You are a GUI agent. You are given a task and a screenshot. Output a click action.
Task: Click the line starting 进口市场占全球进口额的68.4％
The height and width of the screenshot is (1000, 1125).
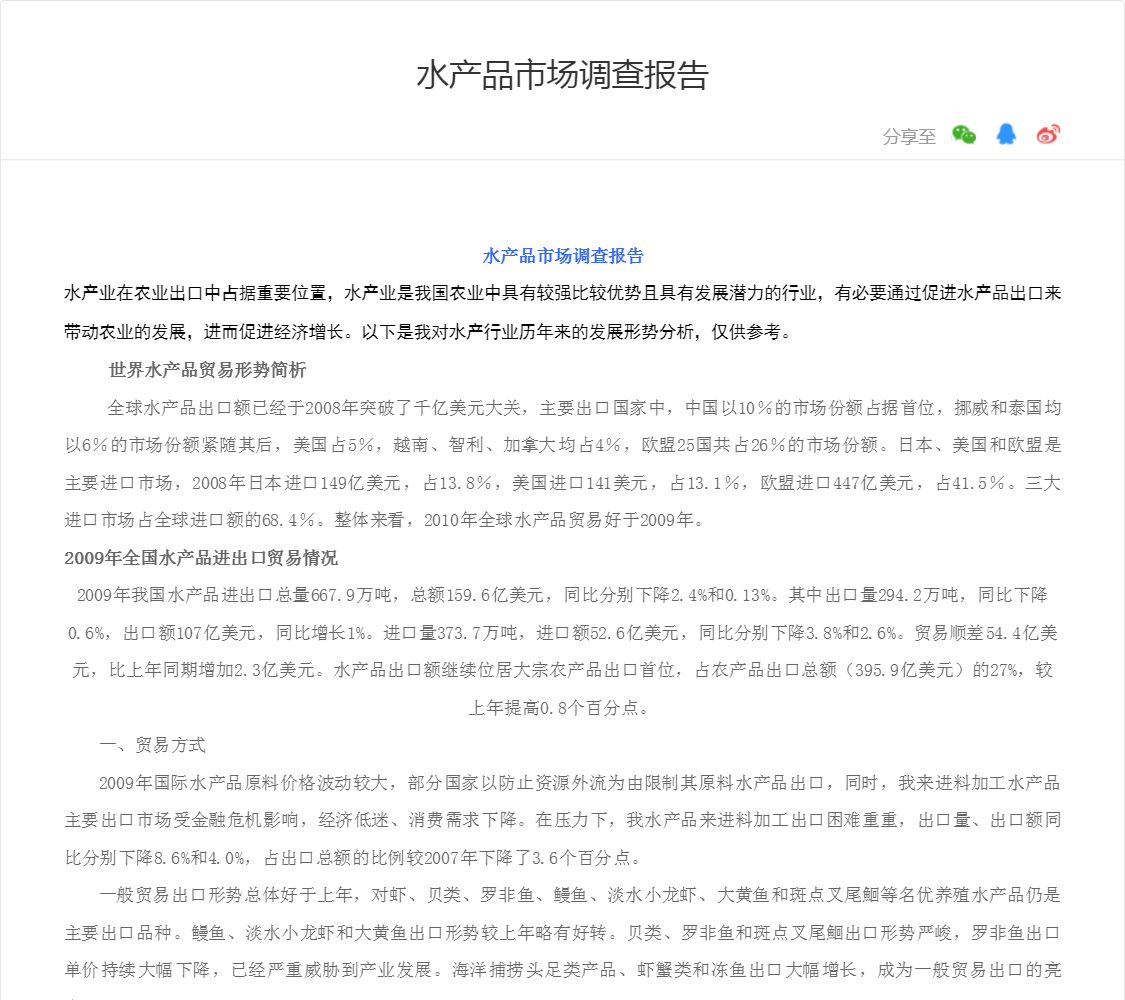pyautogui.click(x=385, y=520)
